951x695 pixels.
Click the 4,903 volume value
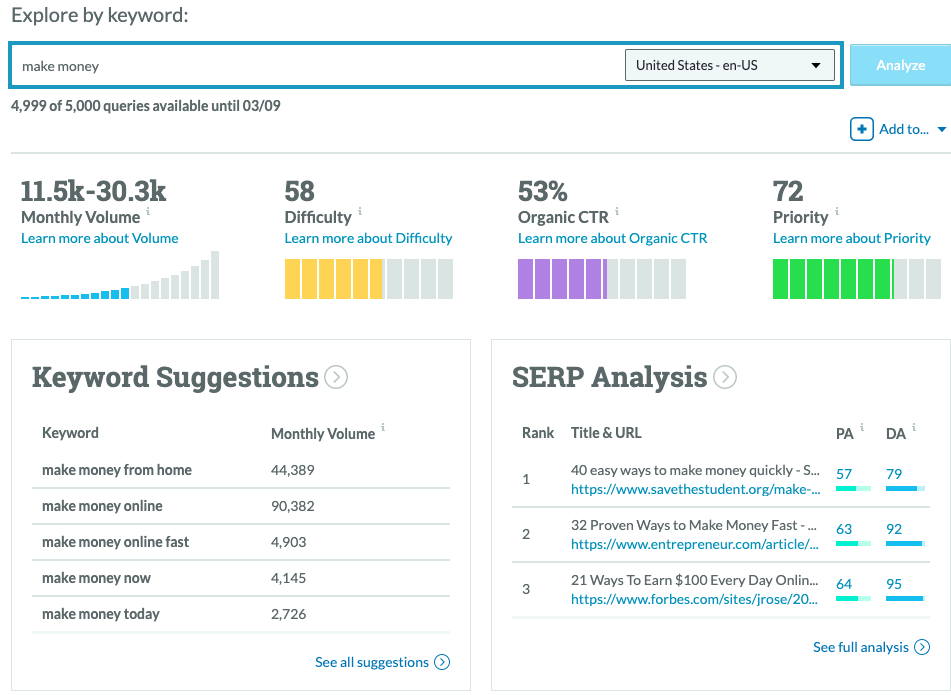tap(288, 542)
